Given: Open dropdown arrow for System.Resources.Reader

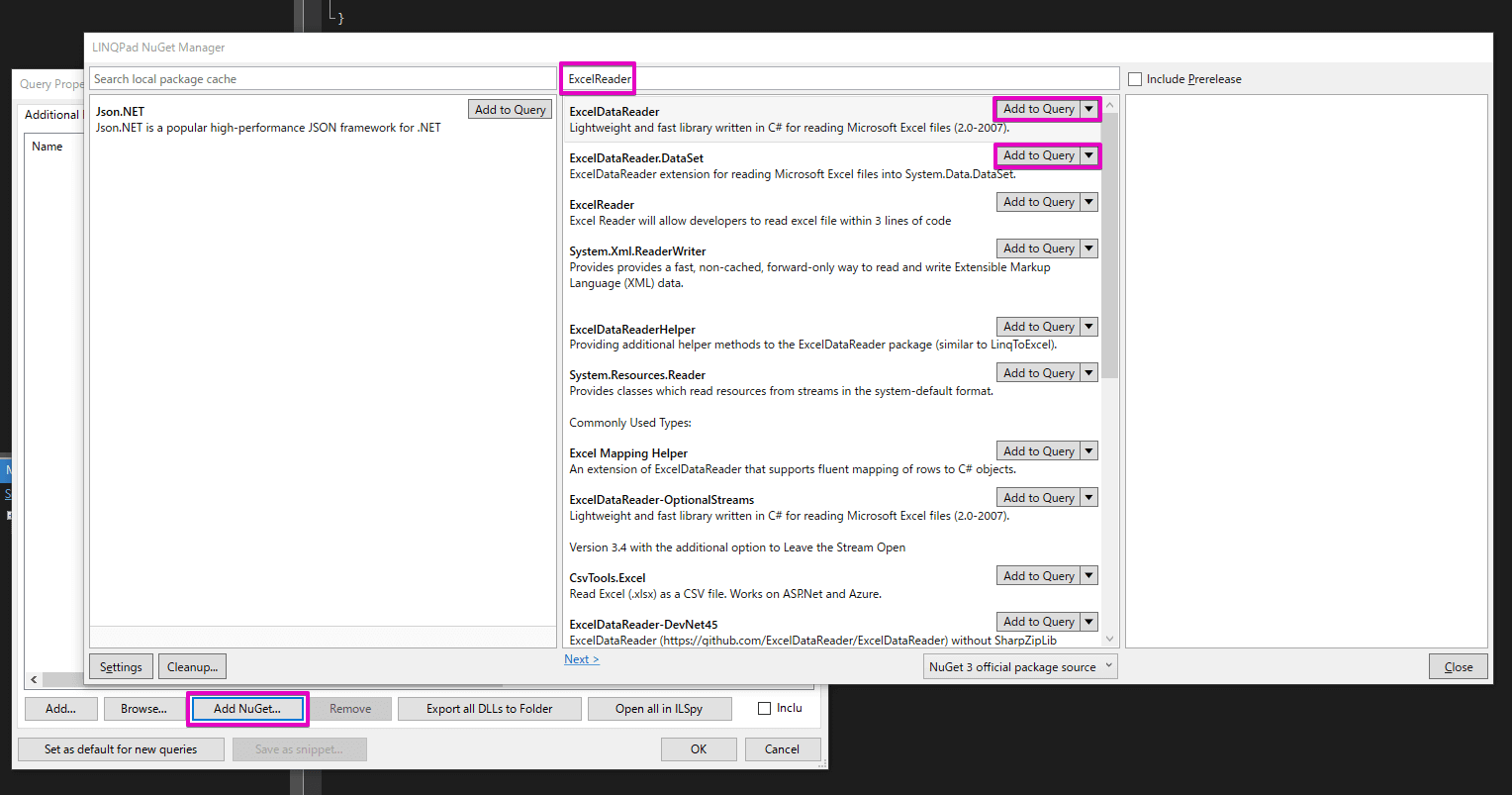Looking at the screenshot, I should pyautogui.click(x=1089, y=373).
